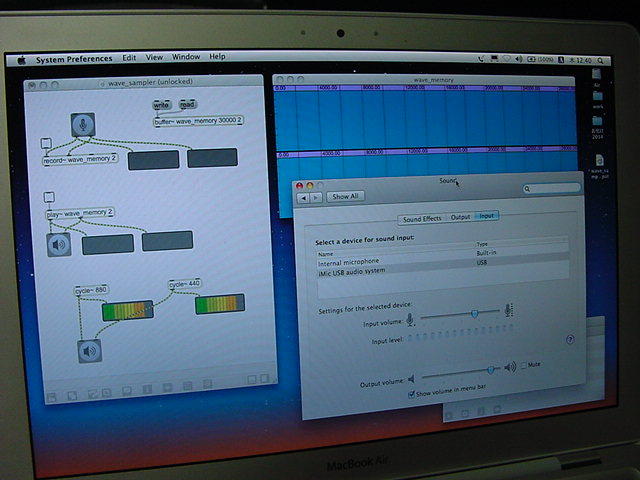
Task: Click the back arrow in Sound preferences
Action: point(304,197)
